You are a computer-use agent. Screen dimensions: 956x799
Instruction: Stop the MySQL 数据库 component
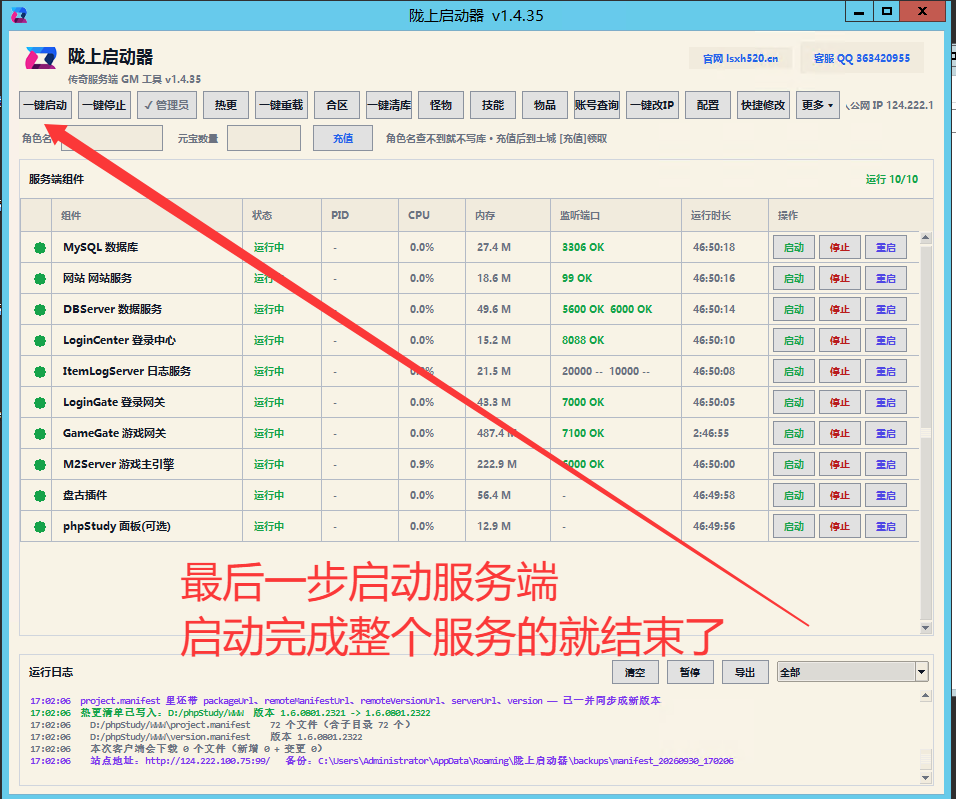tap(840, 247)
